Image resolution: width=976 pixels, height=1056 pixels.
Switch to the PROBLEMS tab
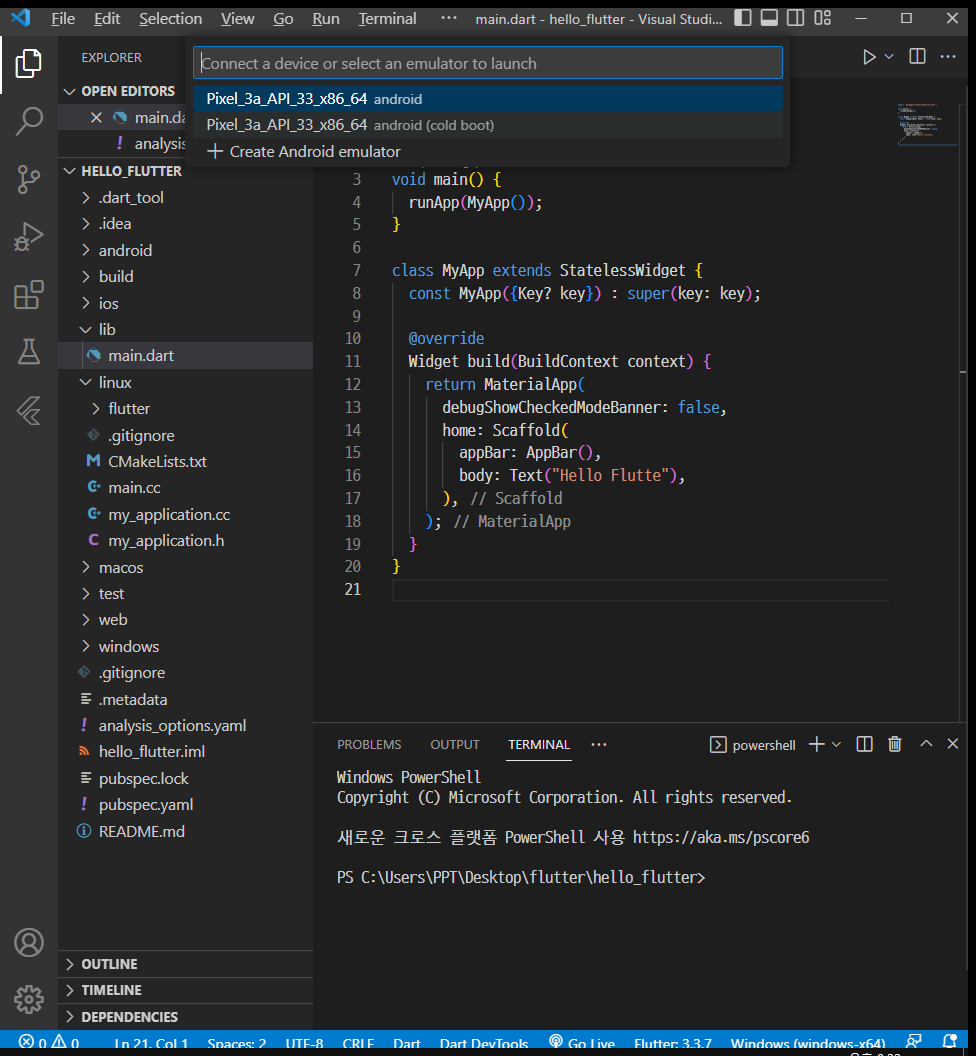coord(369,744)
